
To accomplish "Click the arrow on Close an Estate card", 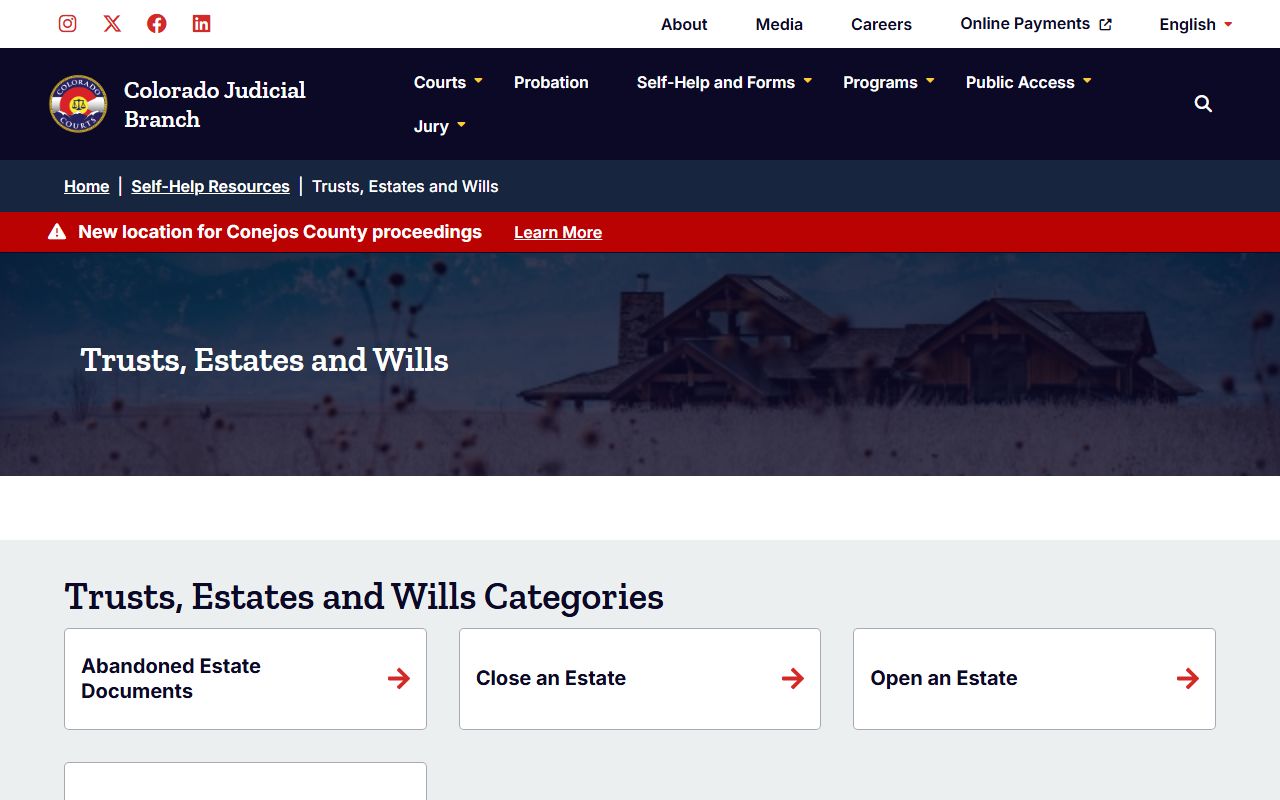I will (x=793, y=679).
